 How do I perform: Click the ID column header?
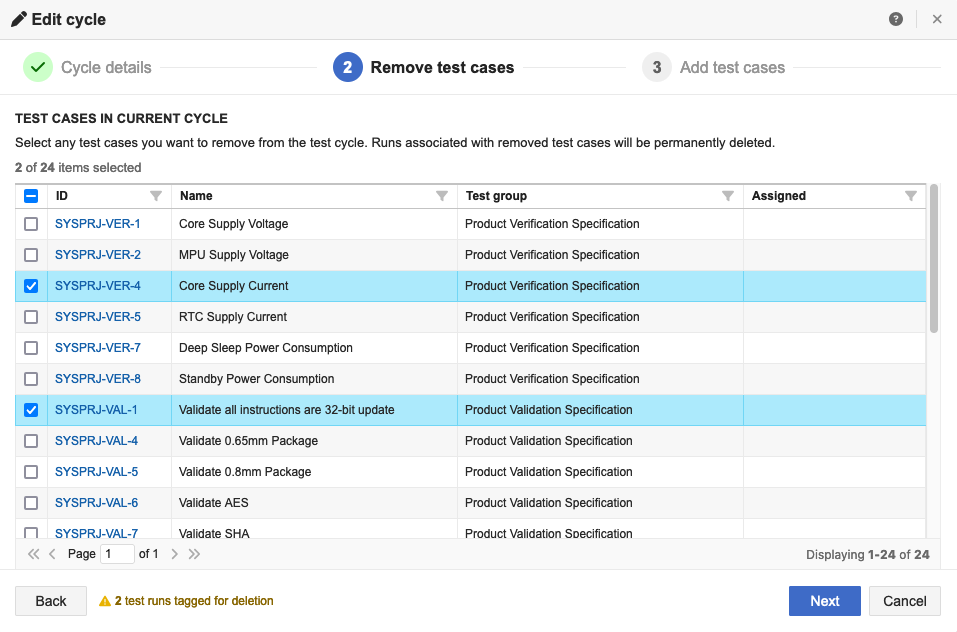109,196
